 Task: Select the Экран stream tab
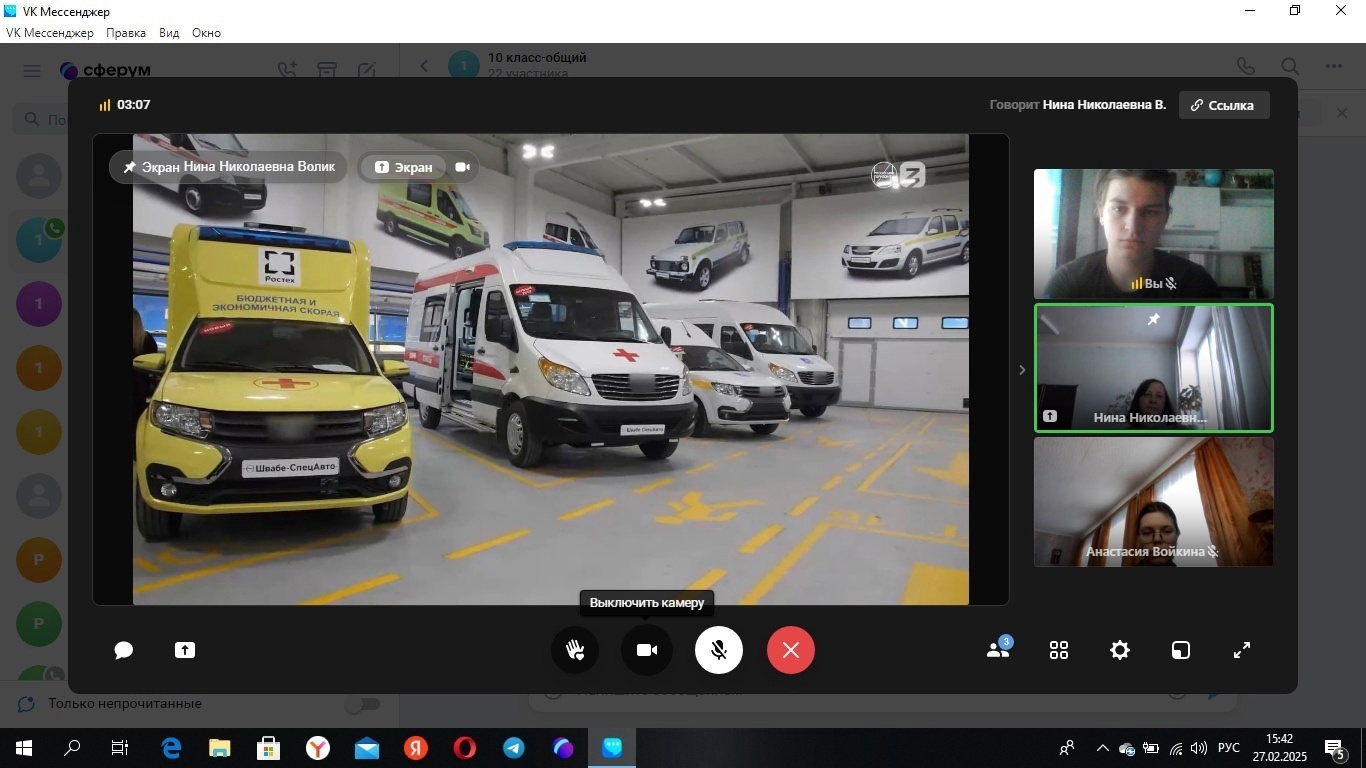point(404,167)
